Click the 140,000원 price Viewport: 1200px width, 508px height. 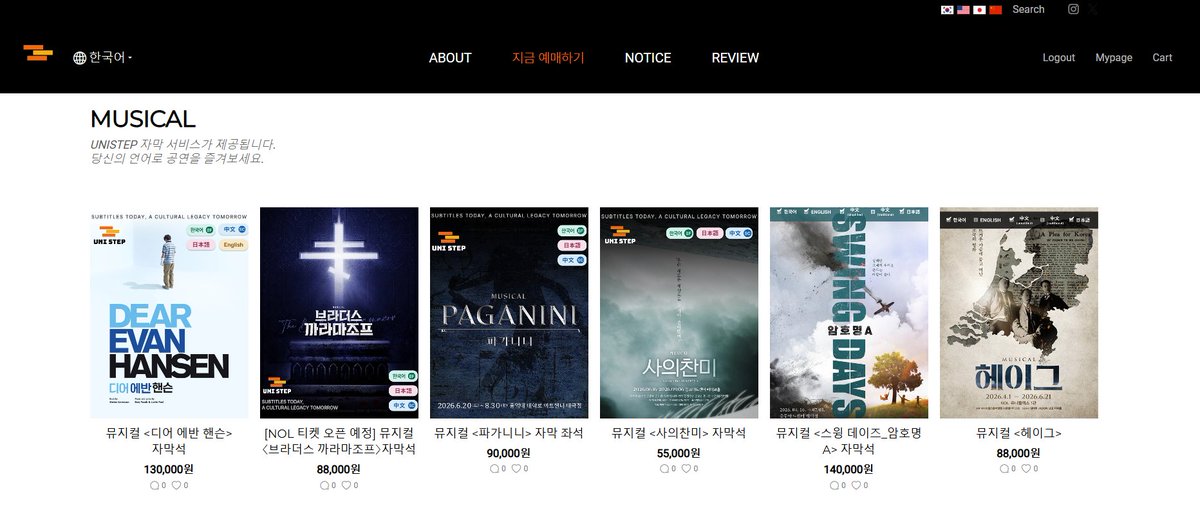[x=849, y=469]
